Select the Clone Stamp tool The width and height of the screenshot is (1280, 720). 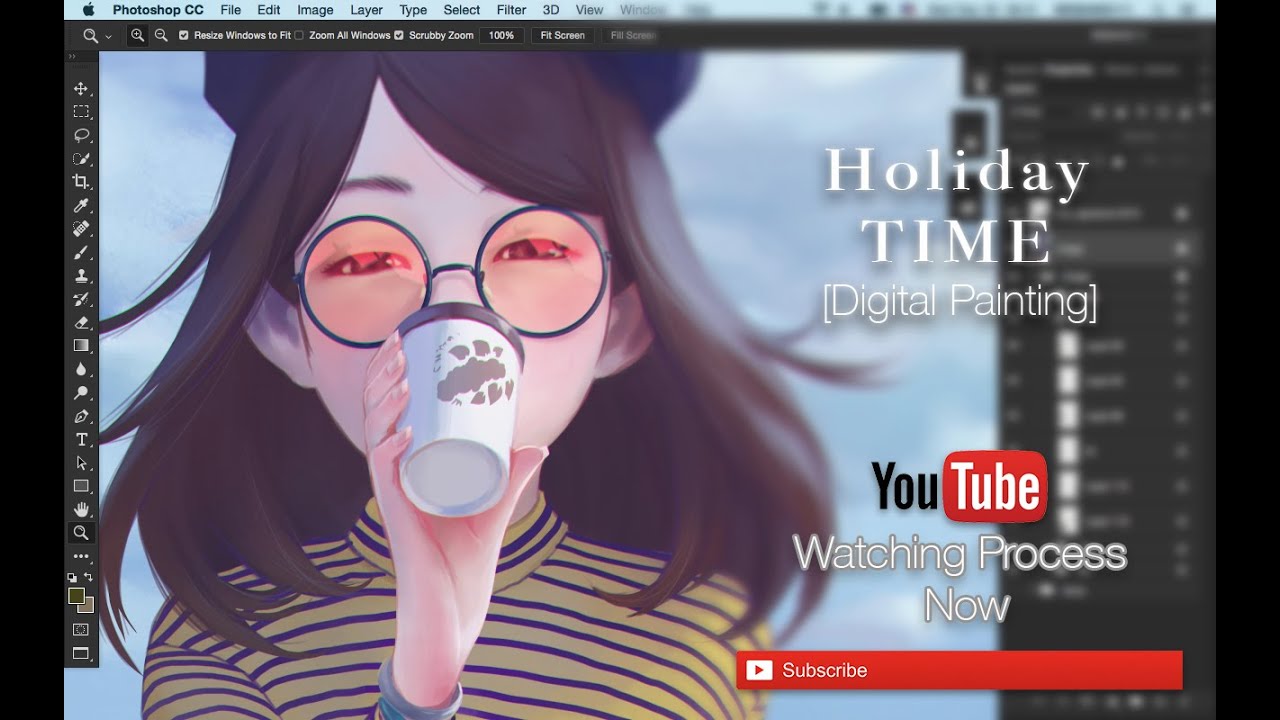pos(81,275)
